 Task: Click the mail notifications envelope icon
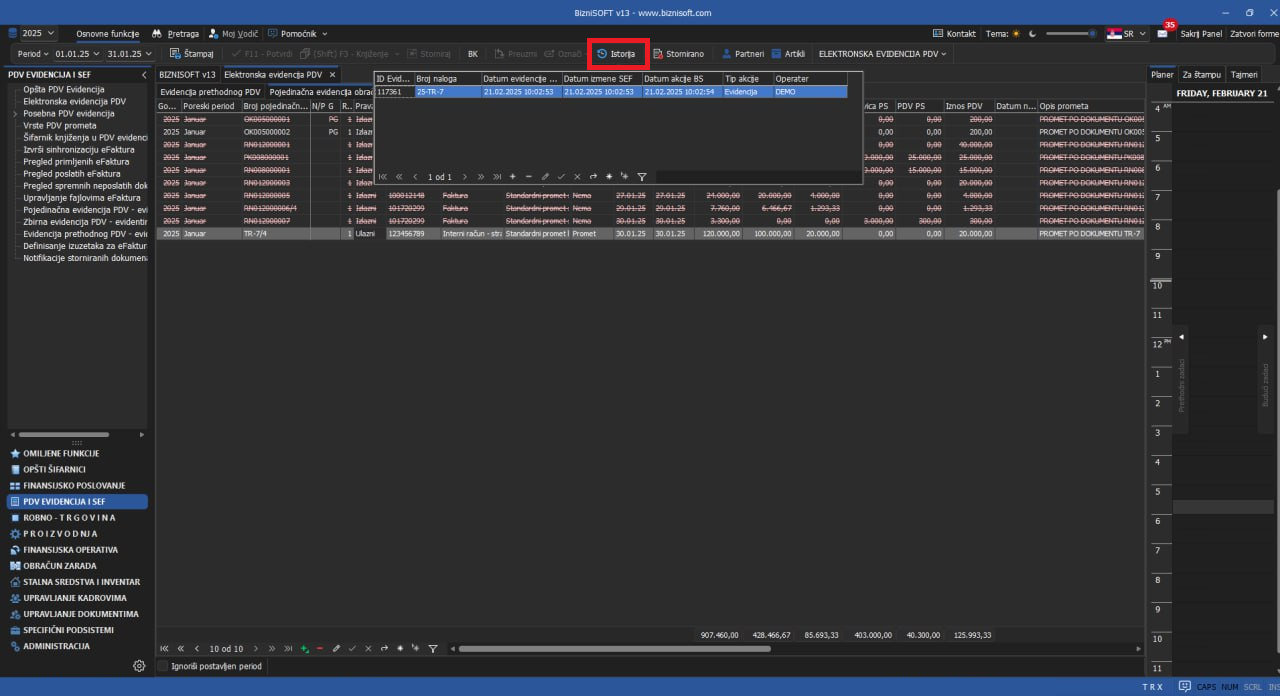click(x=1162, y=33)
